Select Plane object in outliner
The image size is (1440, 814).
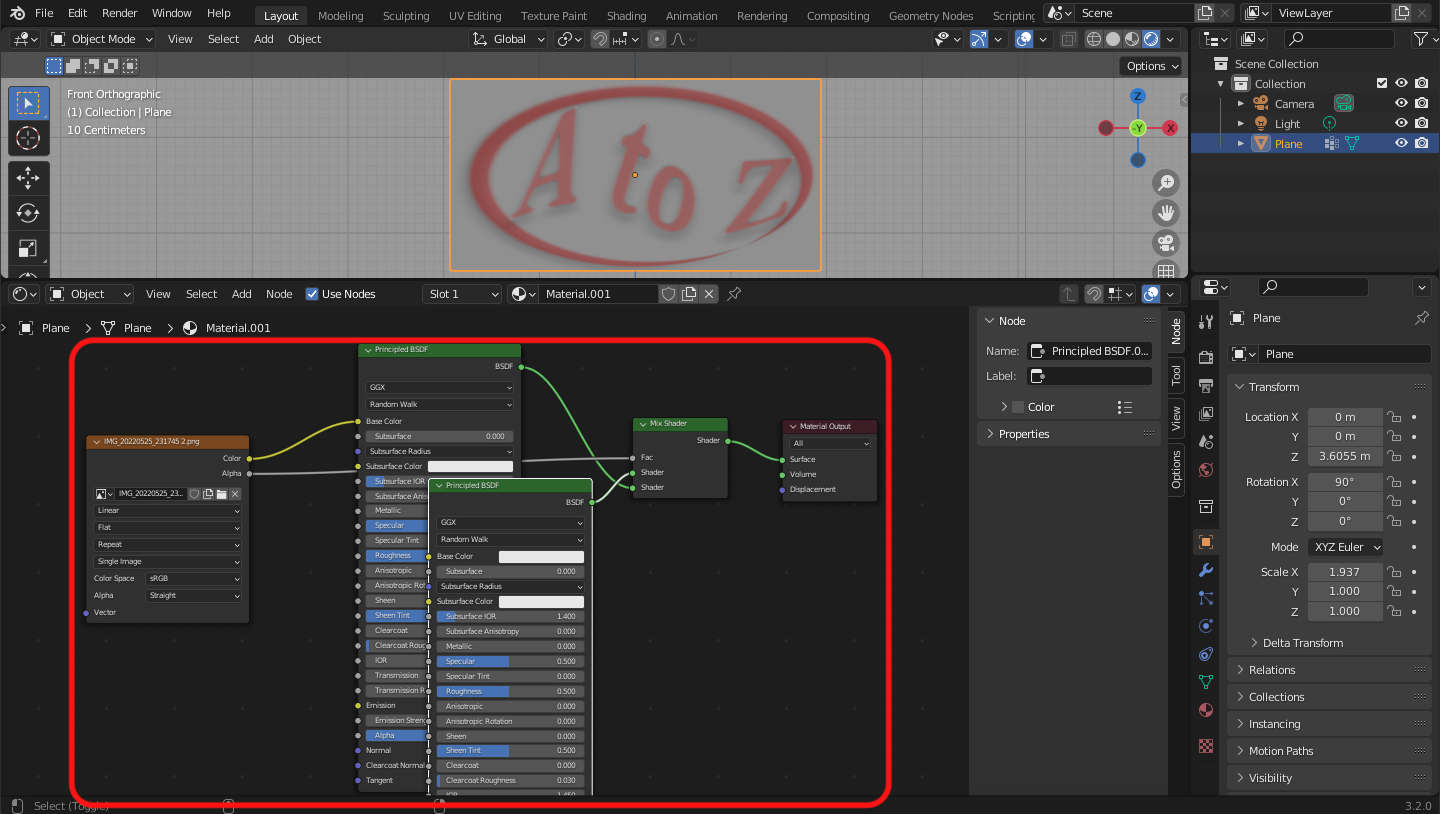[1288, 143]
